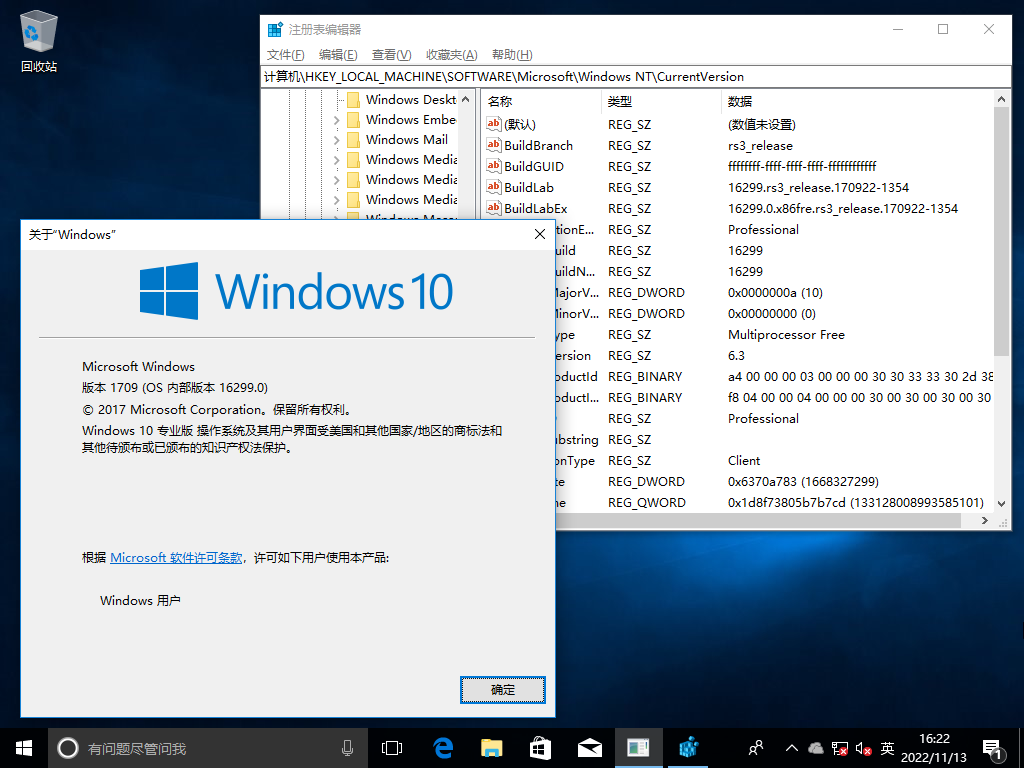The width and height of the screenshot is (1024, 768).
Task: Click the data value 16299.rs3_release.170922-1354
Action: (818, 187)
